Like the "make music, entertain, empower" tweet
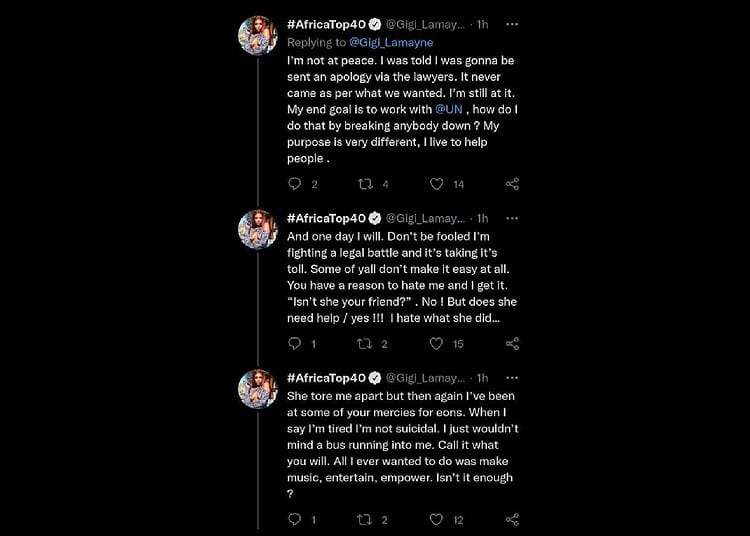 point(437,519)
